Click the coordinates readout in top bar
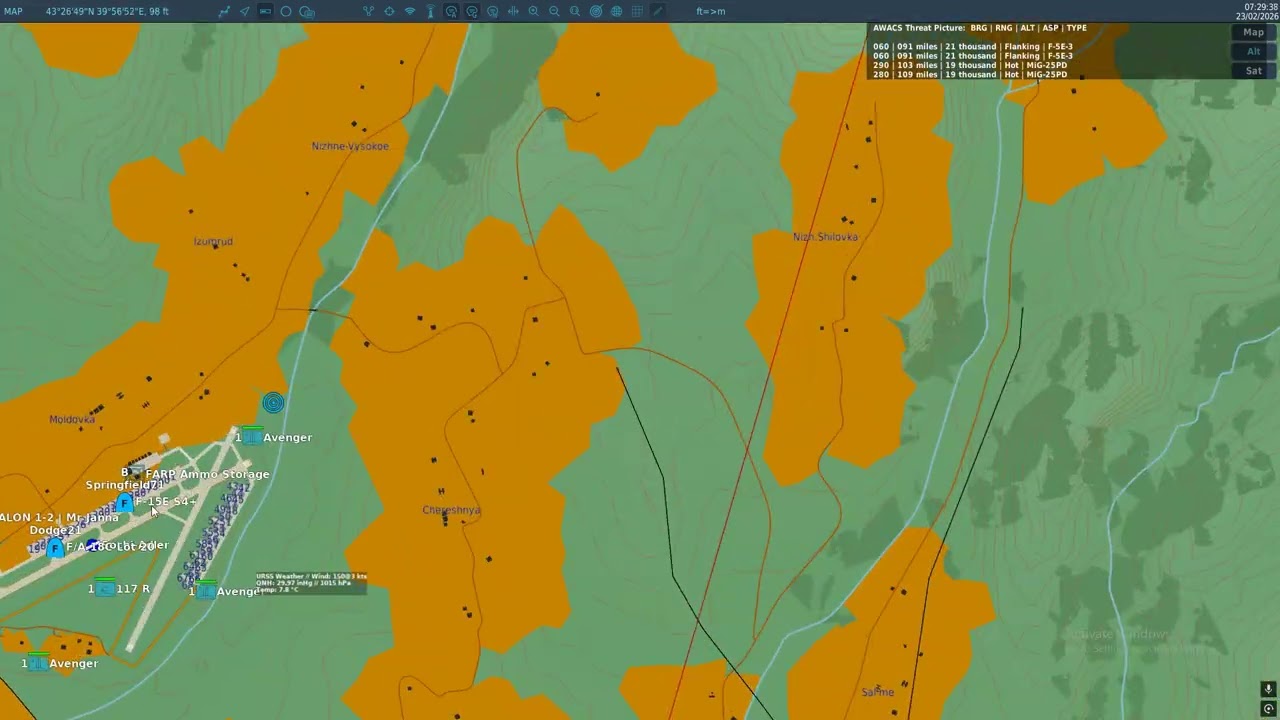The width and height of the screenshot is (1280, 720). pos(107,11)
